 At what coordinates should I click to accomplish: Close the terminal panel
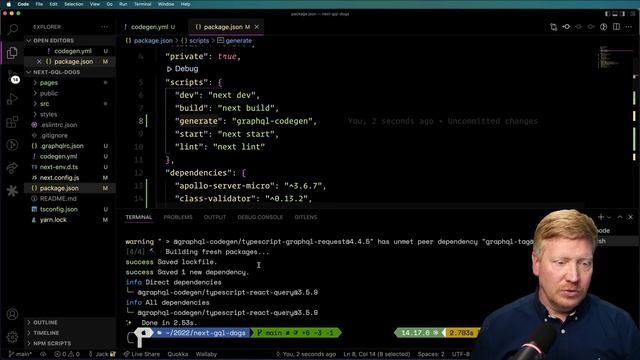coord(630,217)
